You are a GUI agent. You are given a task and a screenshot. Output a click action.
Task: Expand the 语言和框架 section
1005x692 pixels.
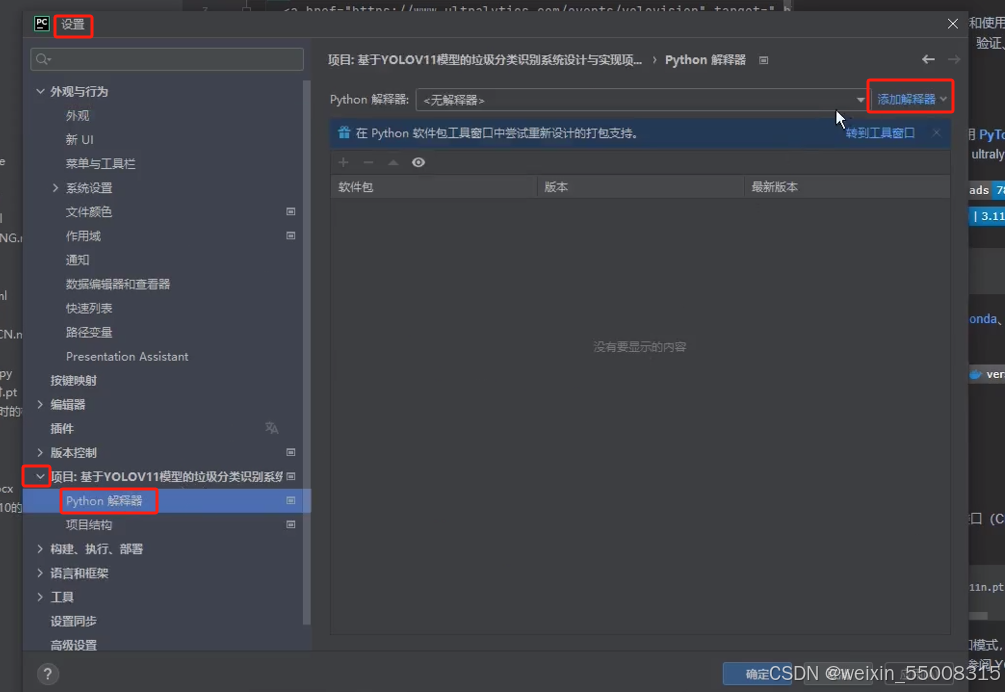(40, 573)
